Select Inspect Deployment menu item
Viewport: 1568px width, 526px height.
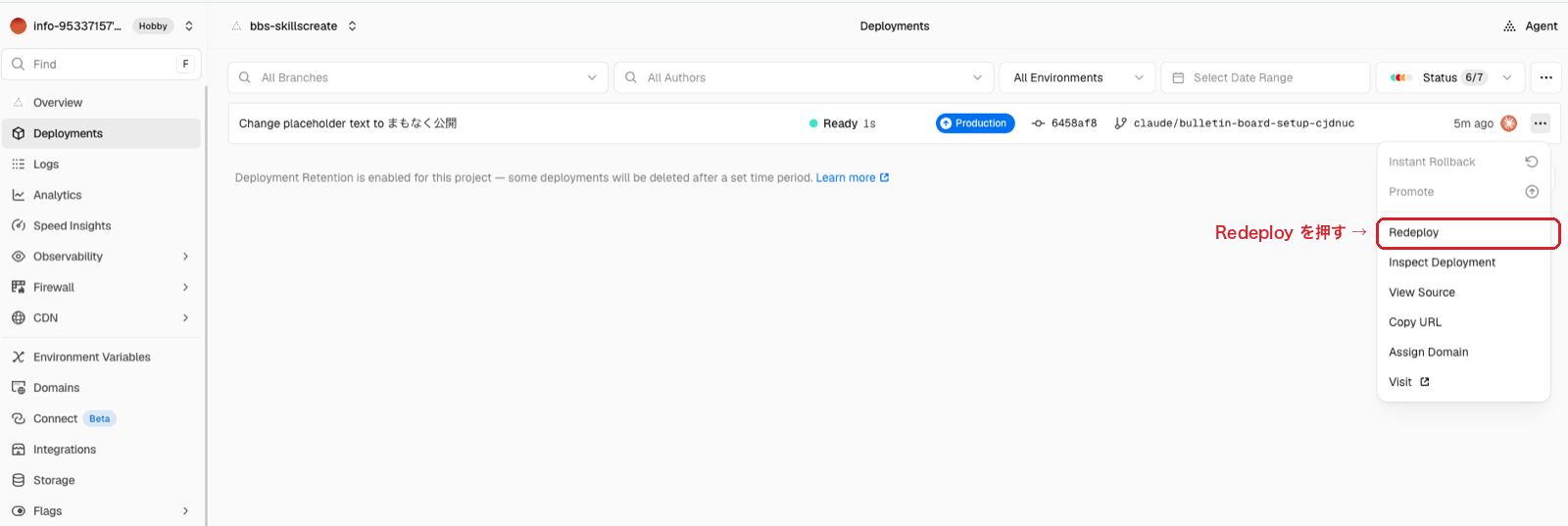[x=1463, y=263]
